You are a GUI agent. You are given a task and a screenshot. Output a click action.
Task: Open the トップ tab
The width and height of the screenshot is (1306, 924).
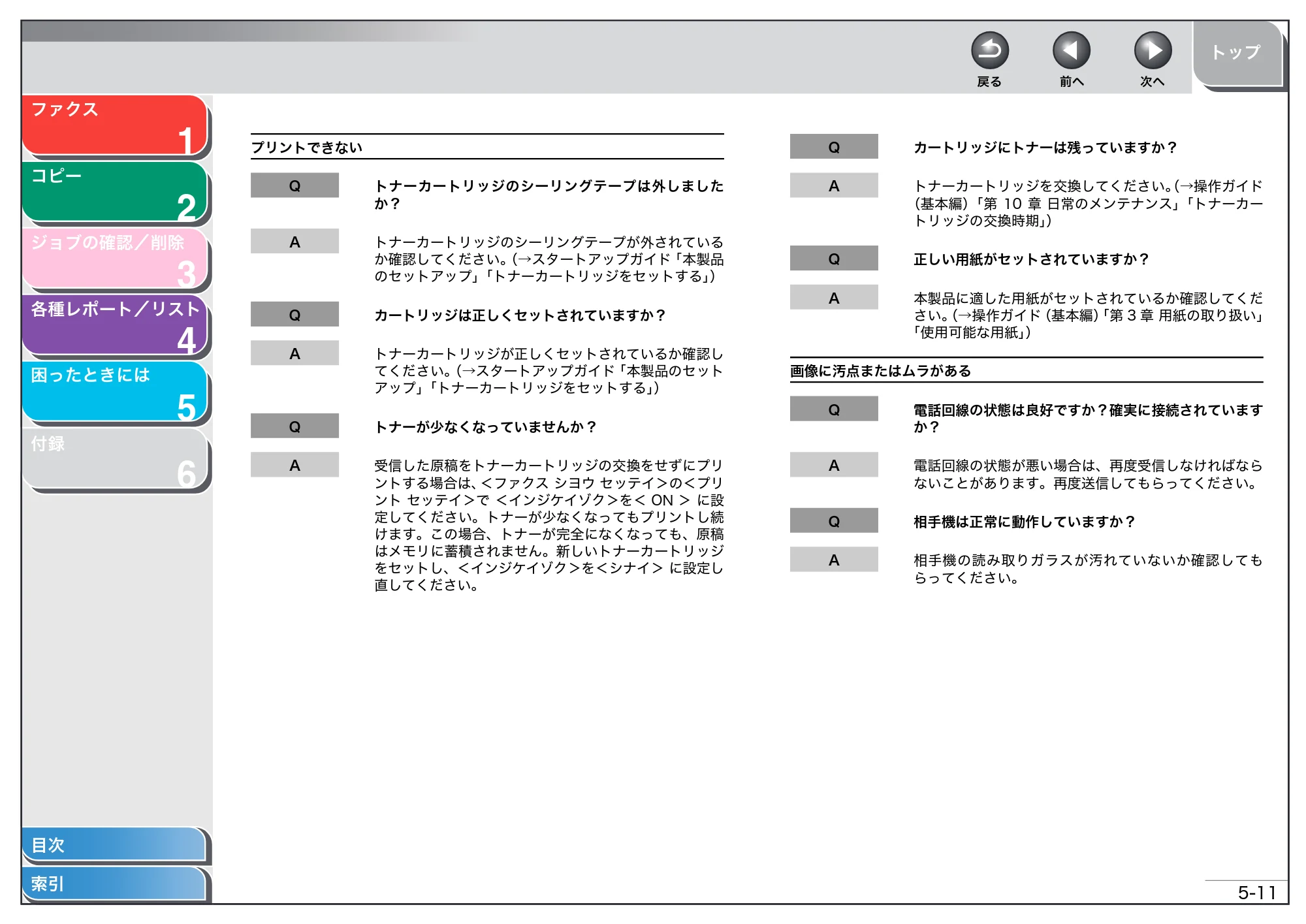pyautogui.click(x=1237, y=53)
